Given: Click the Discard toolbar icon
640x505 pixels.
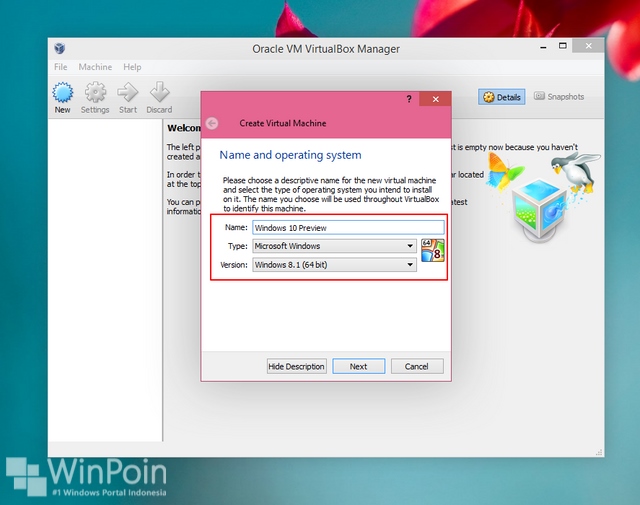Looking at the screenshot, I should point(159,98).
